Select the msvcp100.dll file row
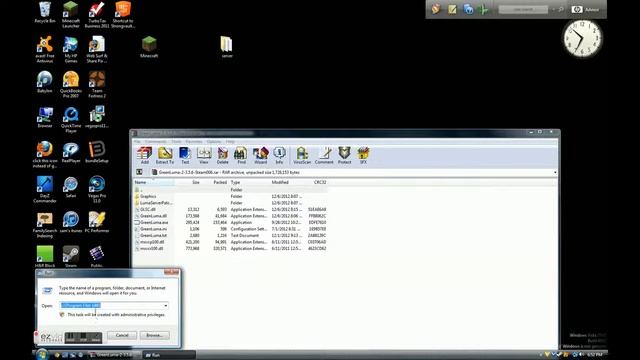Screen dimensions: 640x360 pos(231,242)
